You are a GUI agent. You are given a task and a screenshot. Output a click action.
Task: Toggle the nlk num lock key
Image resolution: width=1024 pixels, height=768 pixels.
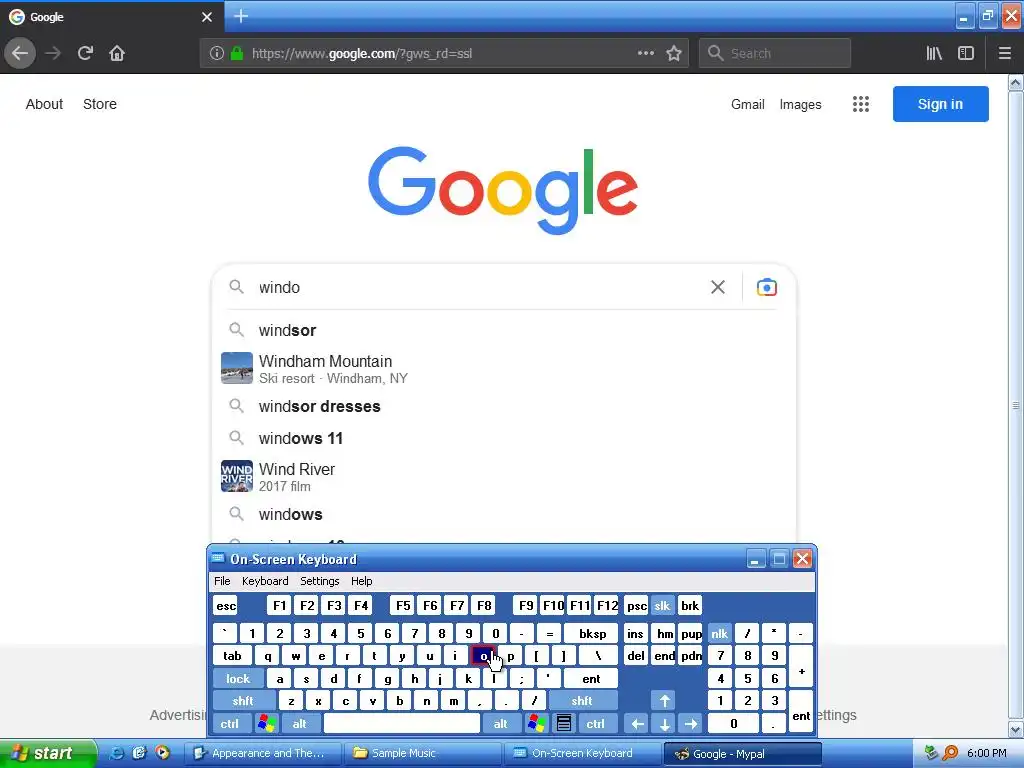click(x=719, y=633)
